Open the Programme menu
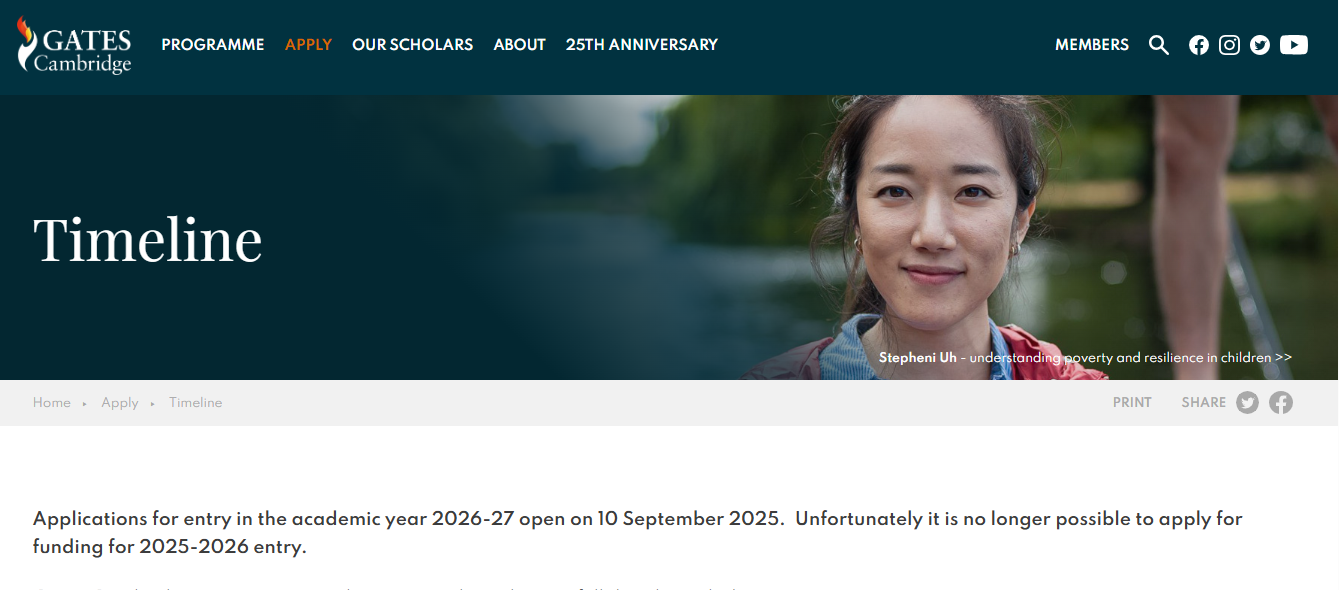The image size is (1339, 590). pos(213,45)
